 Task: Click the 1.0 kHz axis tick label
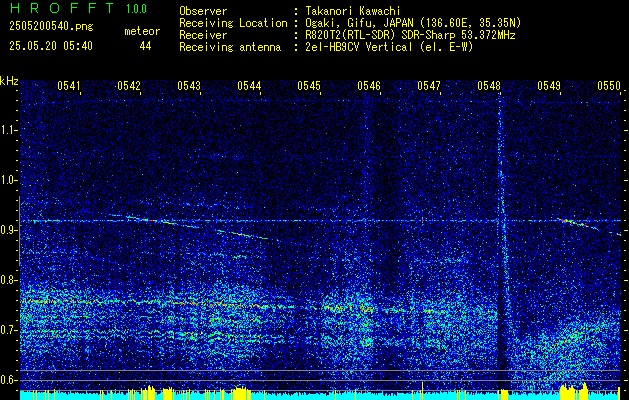pos(8,180)
